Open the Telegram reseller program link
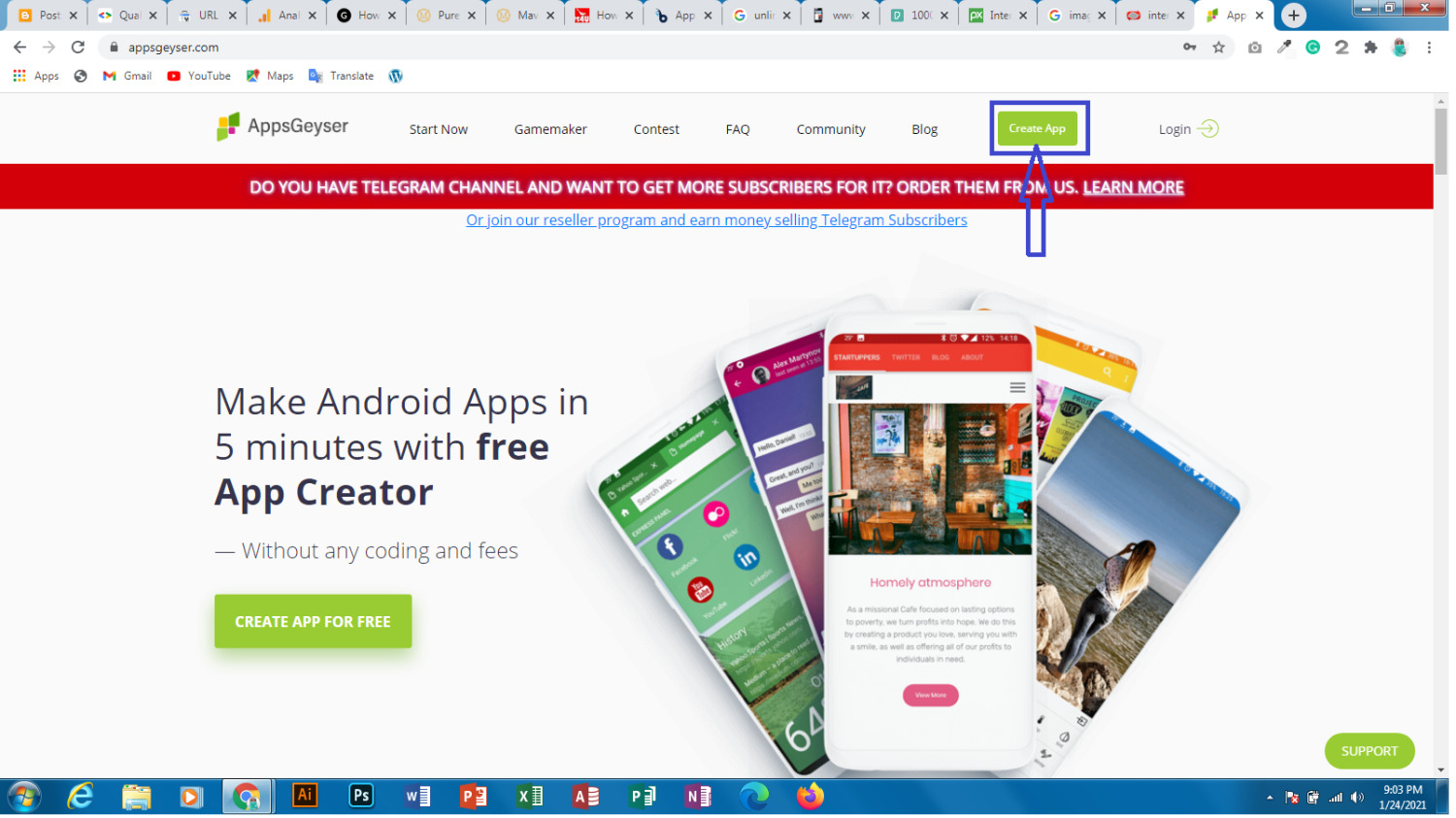The width and height of the screenshot is (1456, 818). 716,220
